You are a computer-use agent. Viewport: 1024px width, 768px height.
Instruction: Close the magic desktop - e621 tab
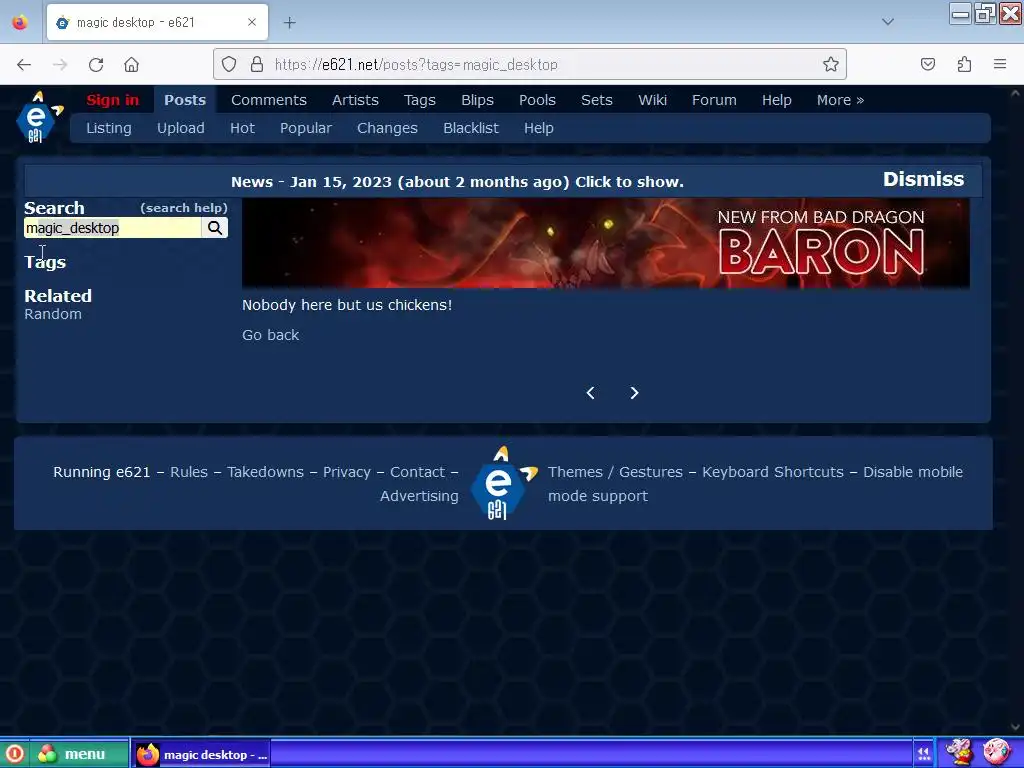coord(252,22)
